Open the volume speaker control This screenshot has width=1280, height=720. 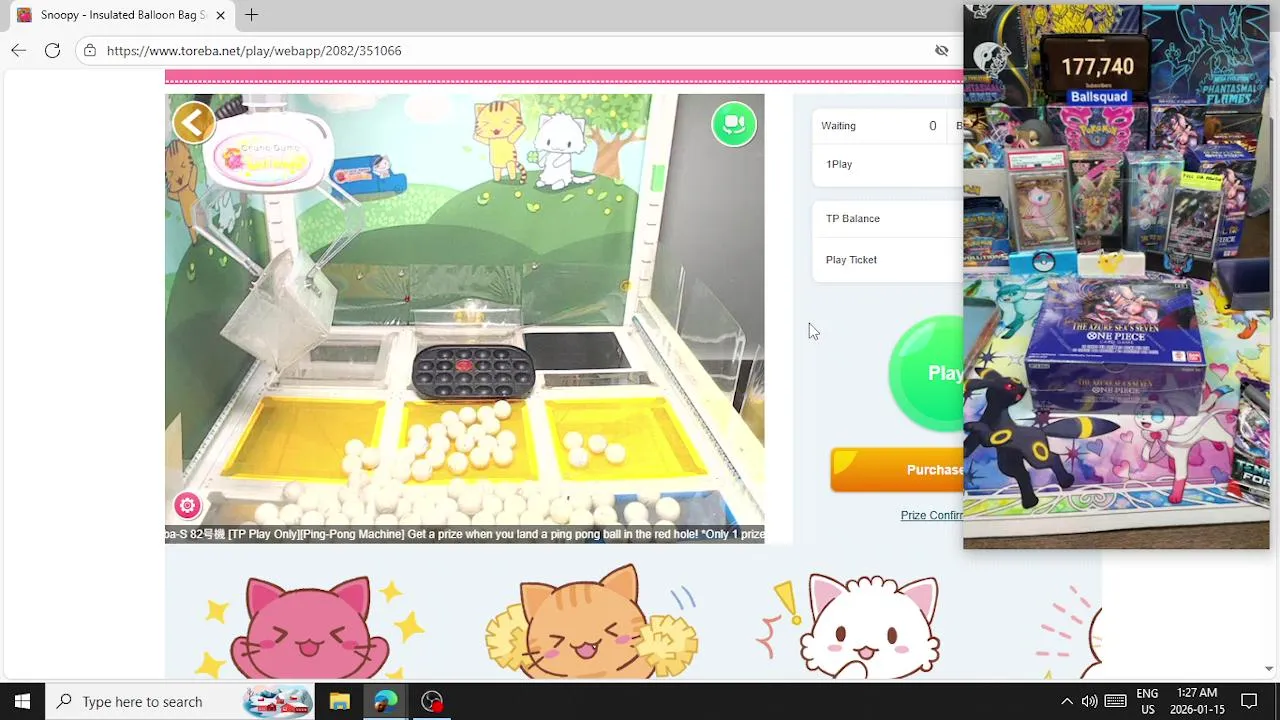tap(1089, 701)
